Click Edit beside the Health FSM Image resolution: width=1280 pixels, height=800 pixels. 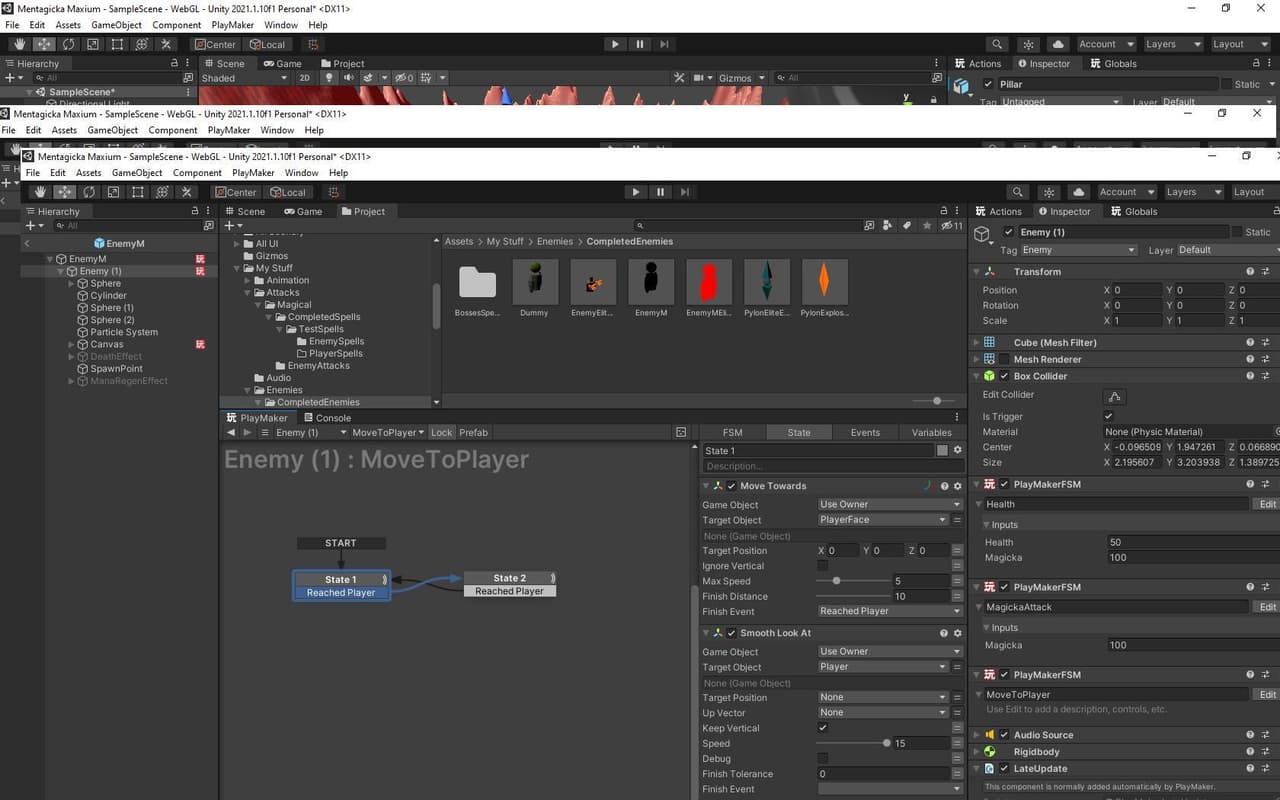1267,504
